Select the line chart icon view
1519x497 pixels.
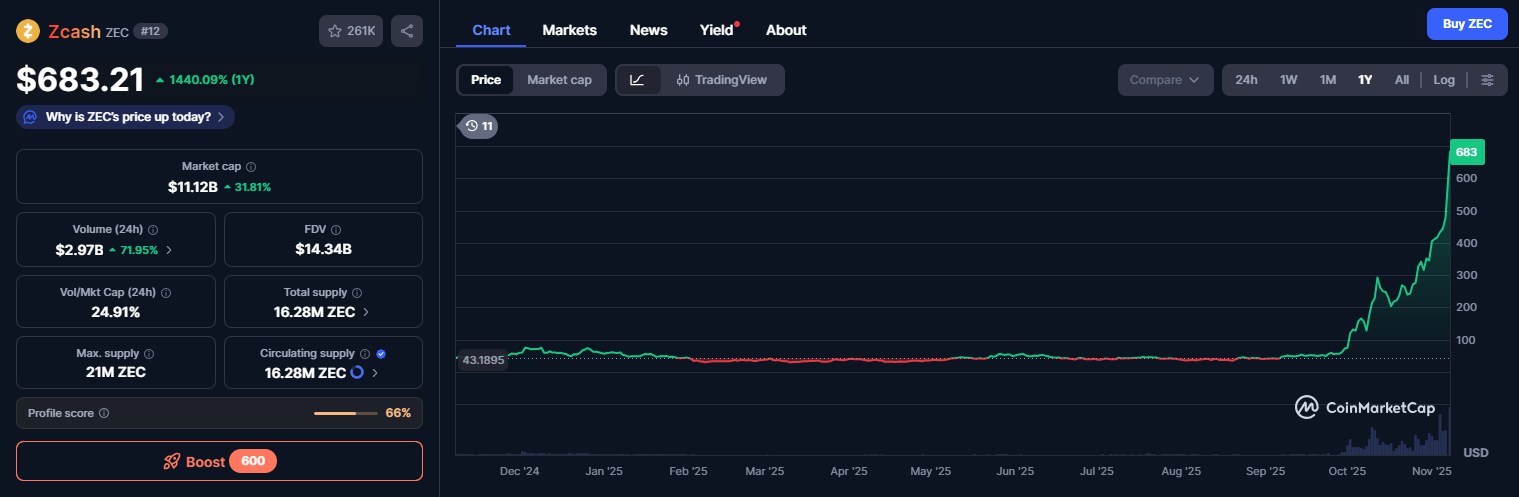click(x=638, y=80)
